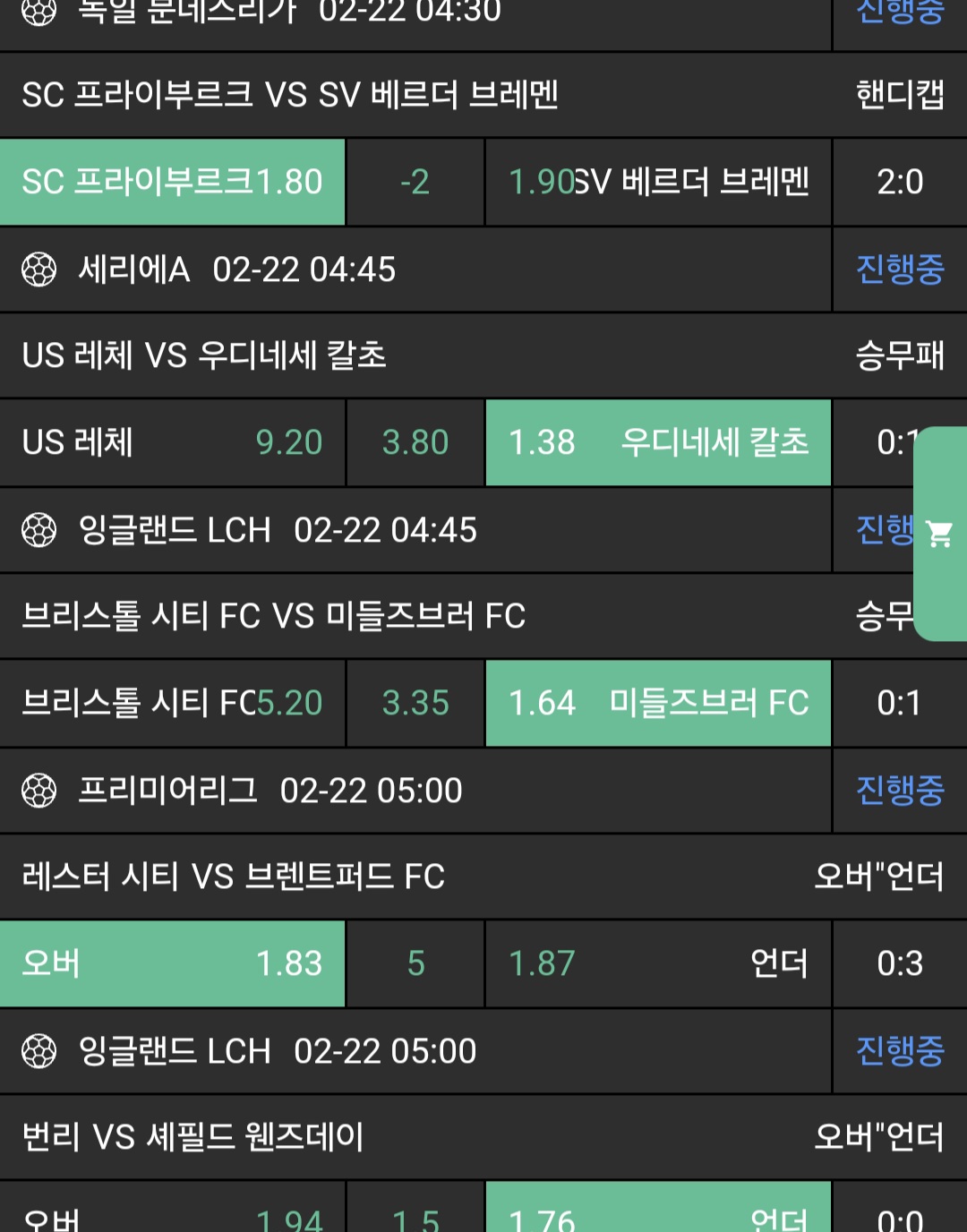Select the 3.35 draw odds
The height and width of the screenshot is (1232, 967).
415,703
